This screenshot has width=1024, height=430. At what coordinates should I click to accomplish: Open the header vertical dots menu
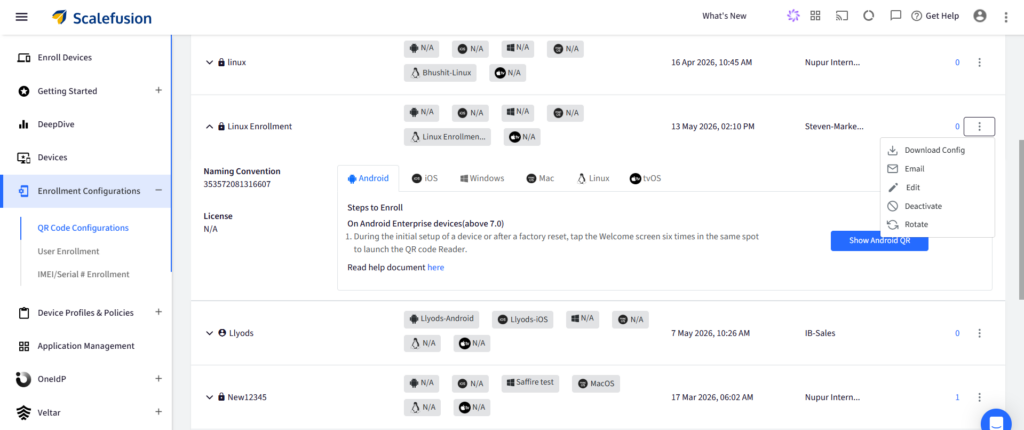[1006, 17]
